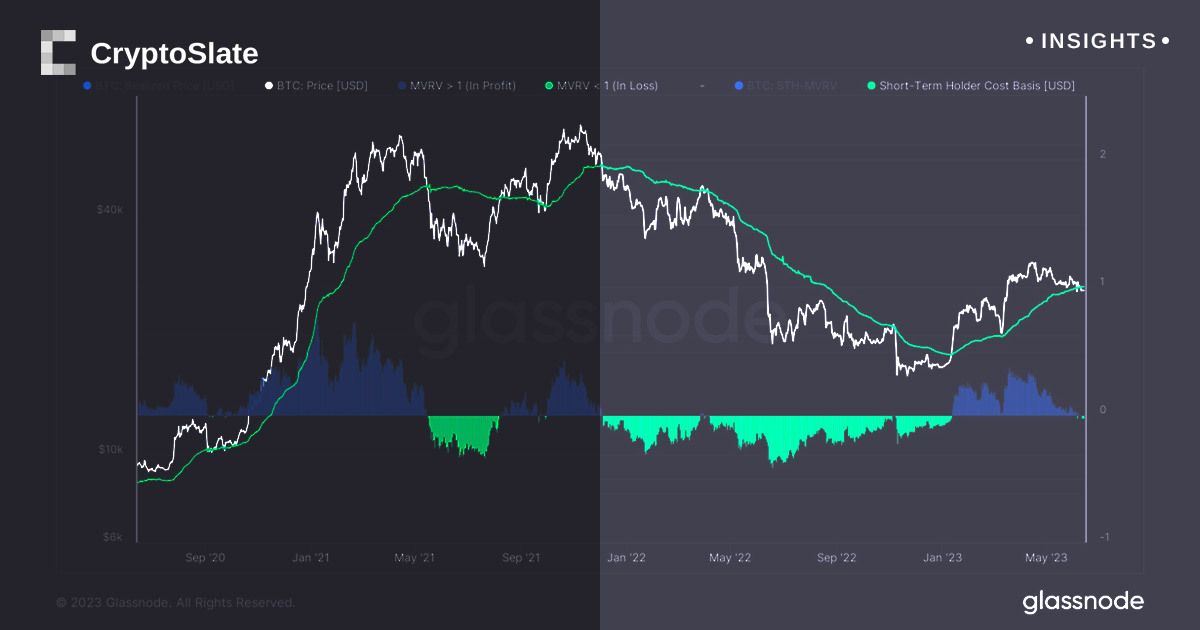Screen dimensions: 1200x630
Task: Select the Jan '22 x-axis label
Action: coord(626,558)
